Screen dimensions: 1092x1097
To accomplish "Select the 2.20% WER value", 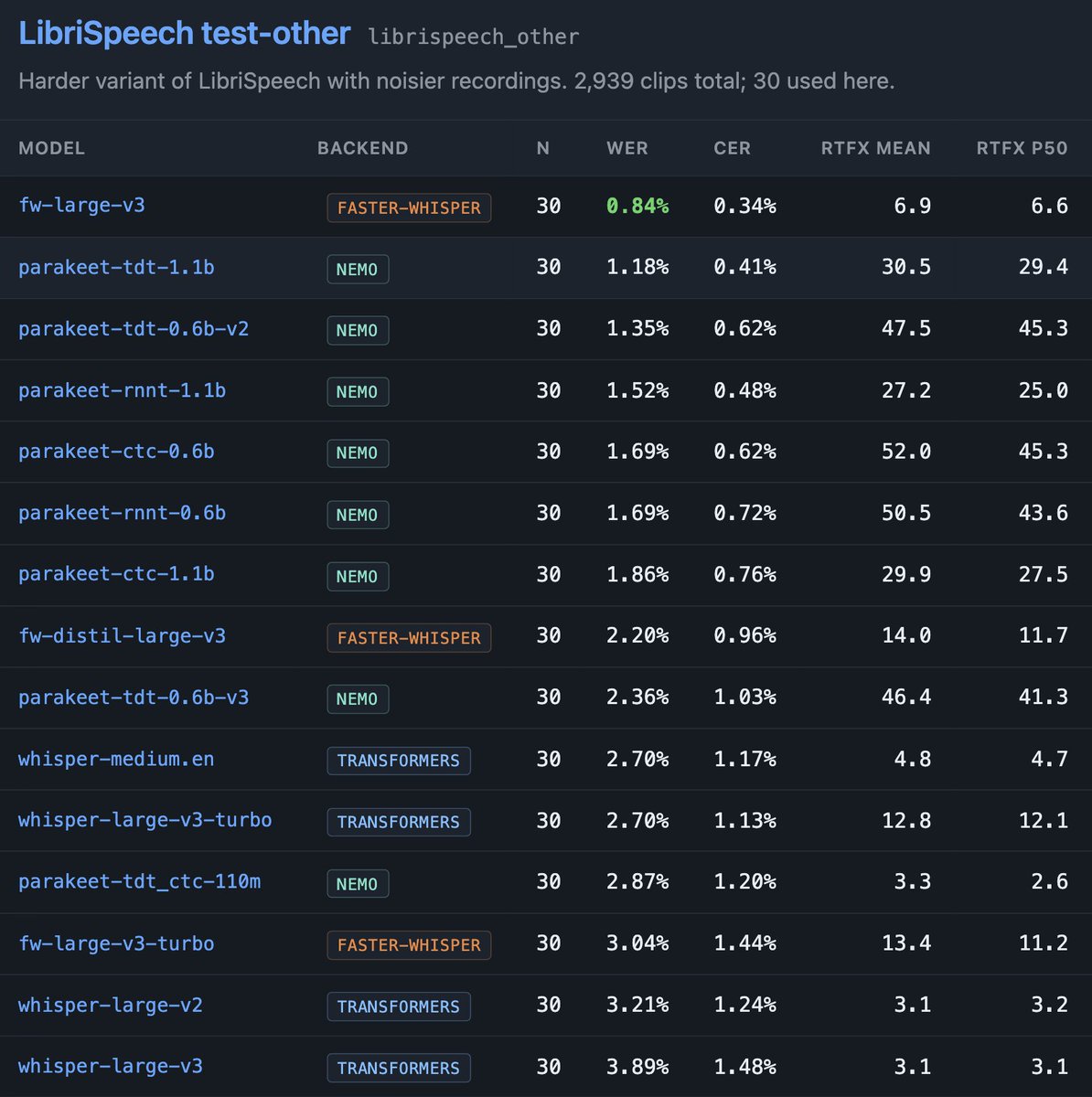I will point(637,636).
